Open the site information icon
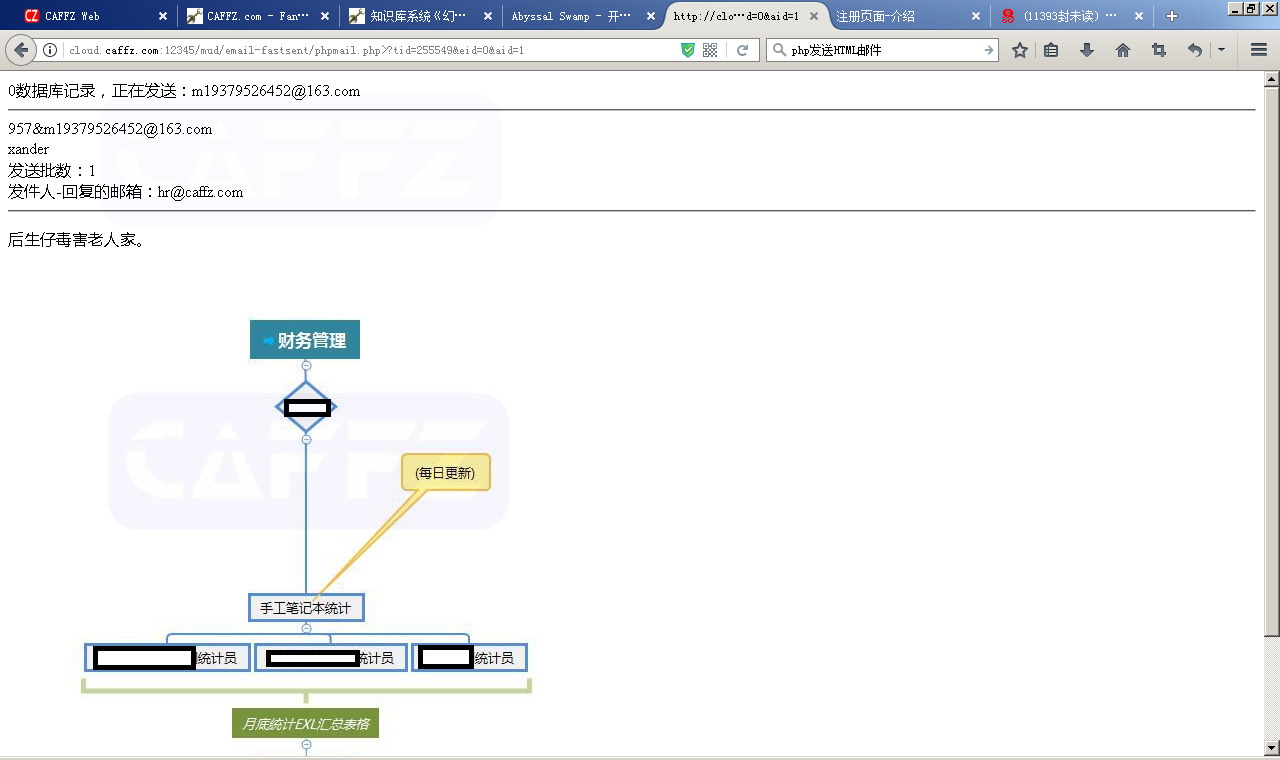The height and width of the screenshot is (760, 1280). (50, 50)
